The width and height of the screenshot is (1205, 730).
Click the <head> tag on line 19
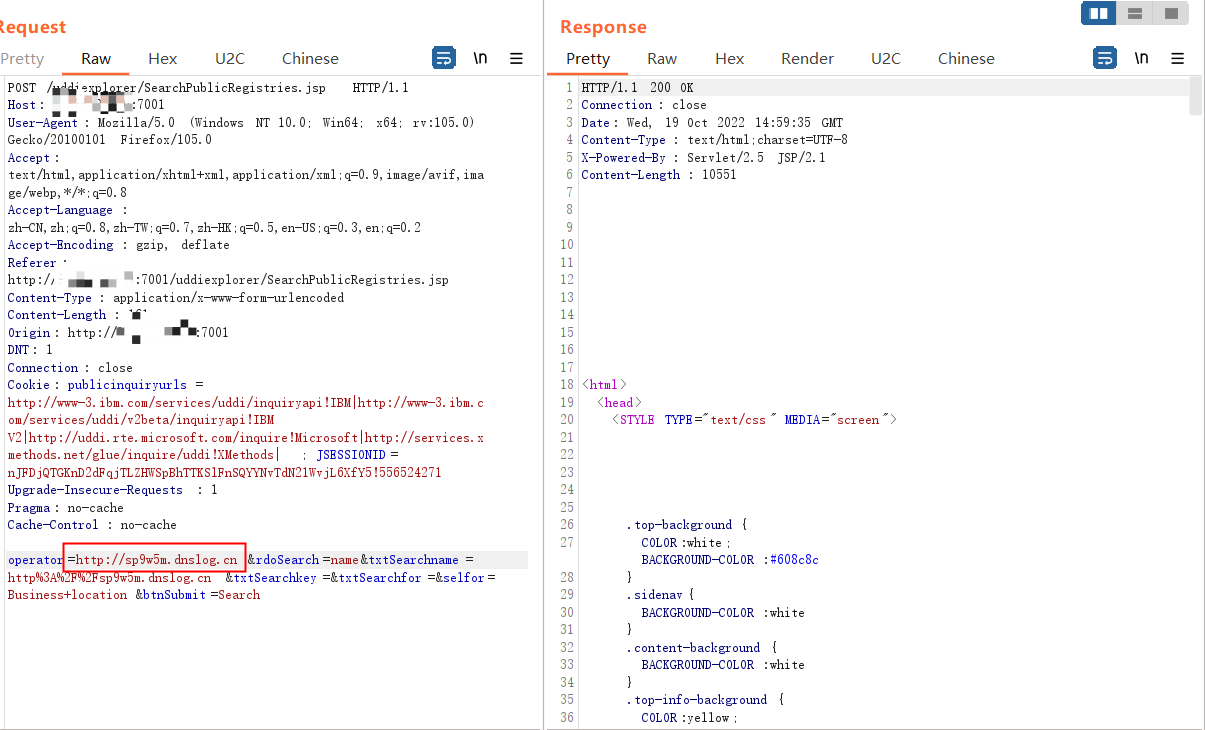pyautogui.click(x=619, y=403)
